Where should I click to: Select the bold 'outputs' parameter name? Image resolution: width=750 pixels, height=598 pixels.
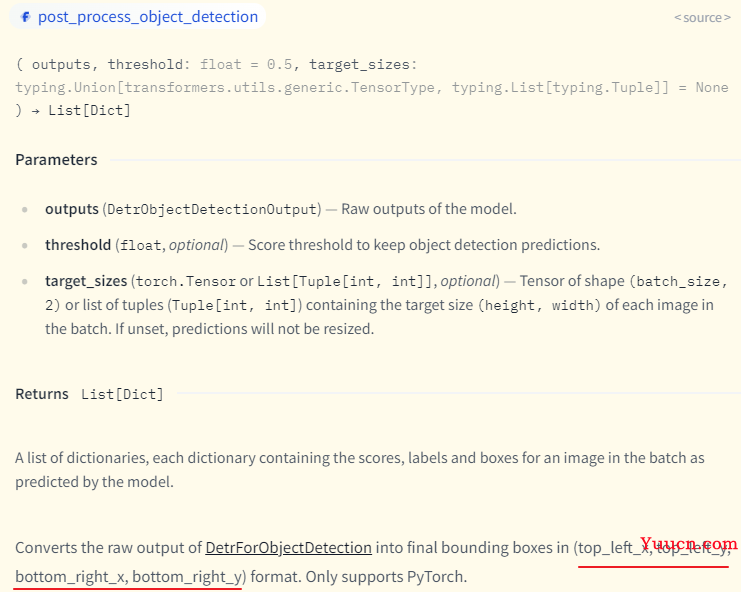[x=72, y=209]
